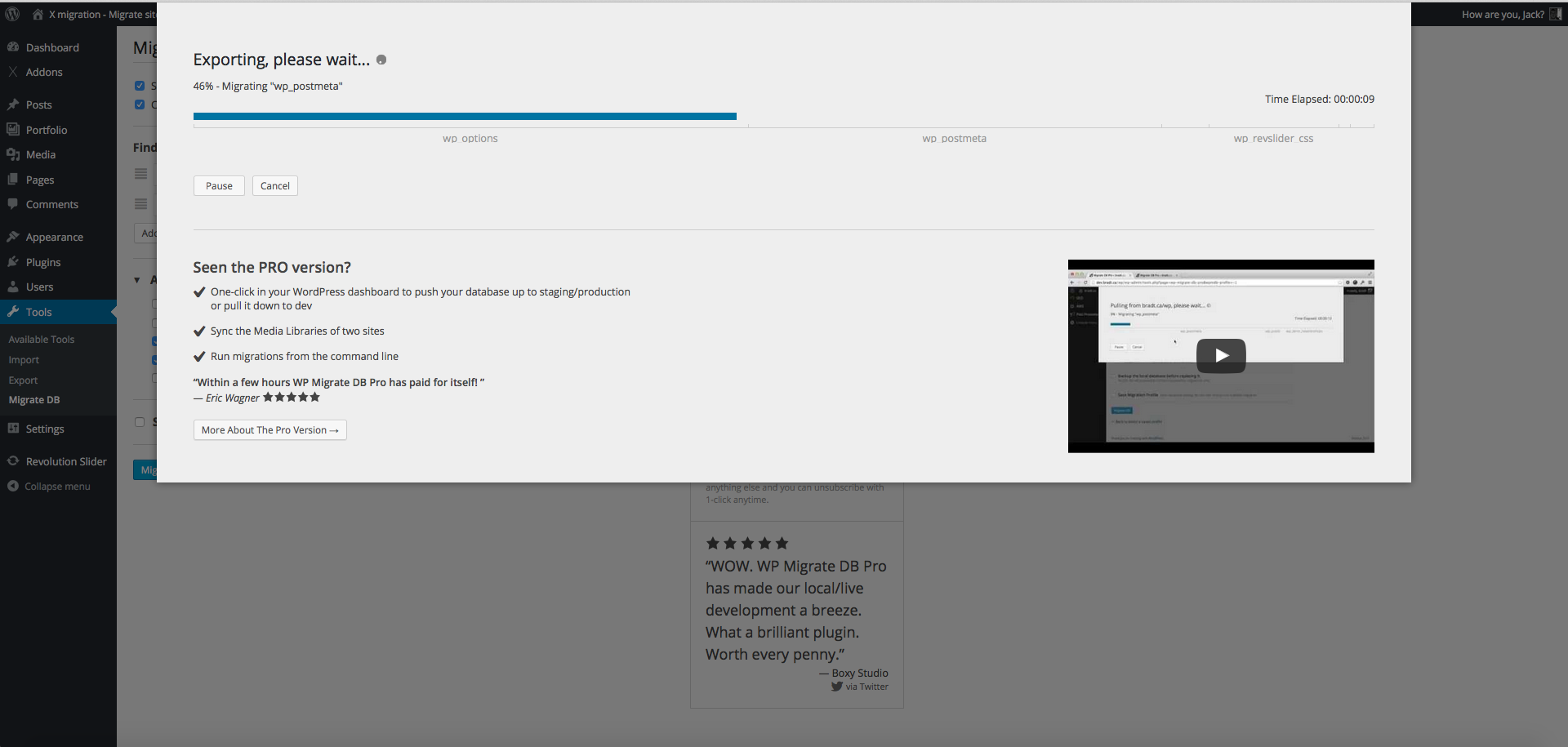Click the Time Elapsed counter
This screenshot has width=1568, height=747.
[1320, 99]
